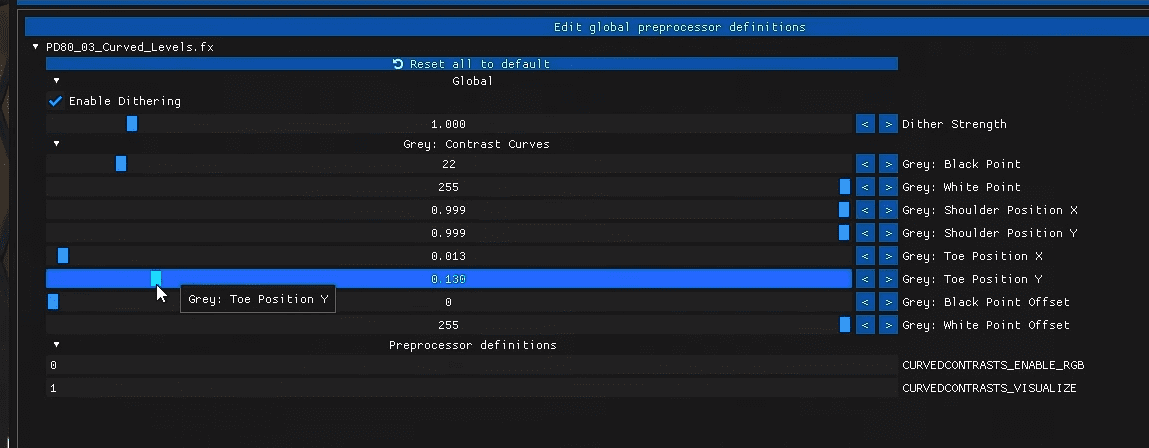The image size is (1149, 448).
Task: Increase Grey: White Point with right arrow
Action: [x=888, y=187]
